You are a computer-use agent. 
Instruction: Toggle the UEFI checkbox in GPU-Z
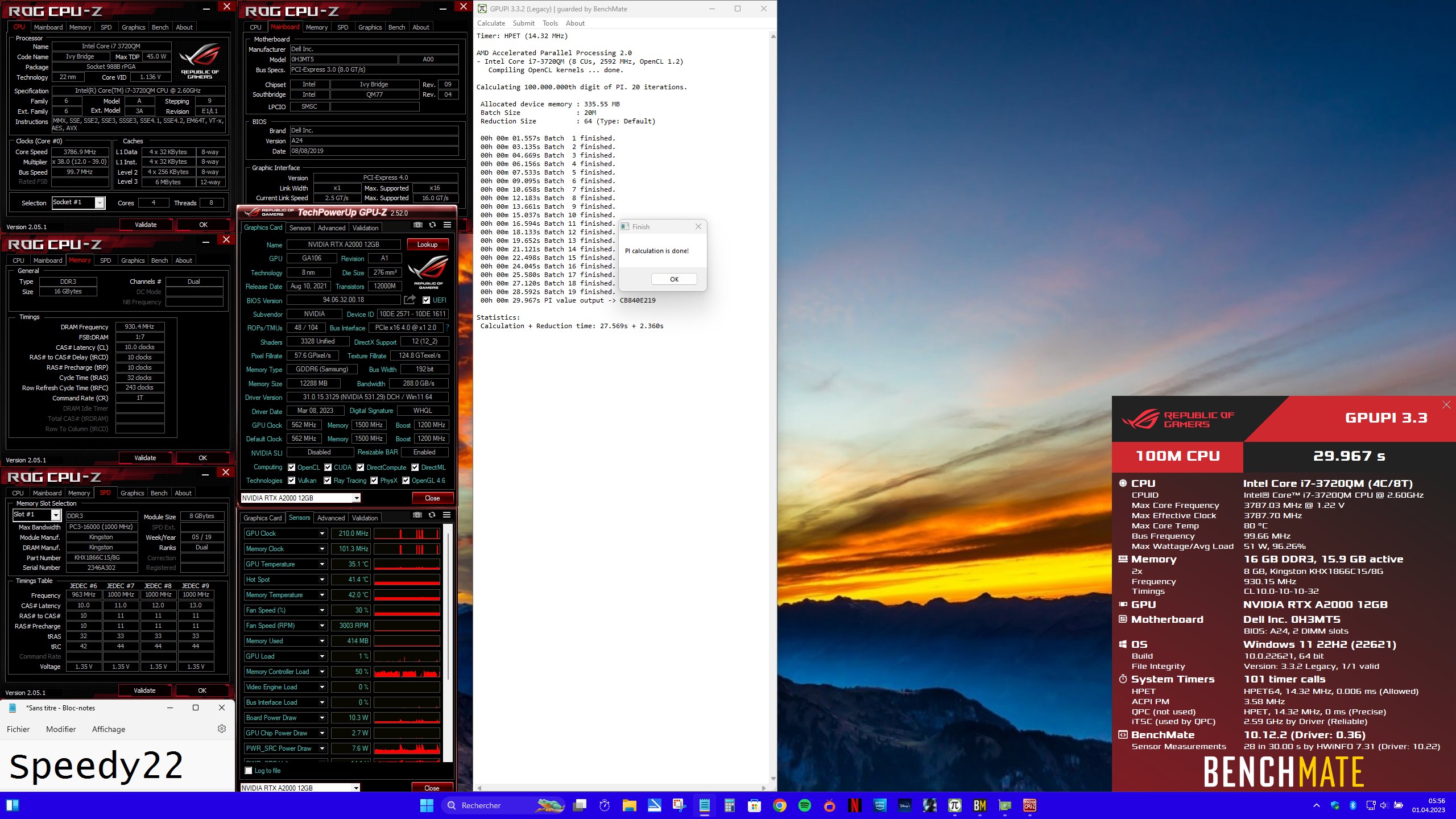(x=427, y=300)
